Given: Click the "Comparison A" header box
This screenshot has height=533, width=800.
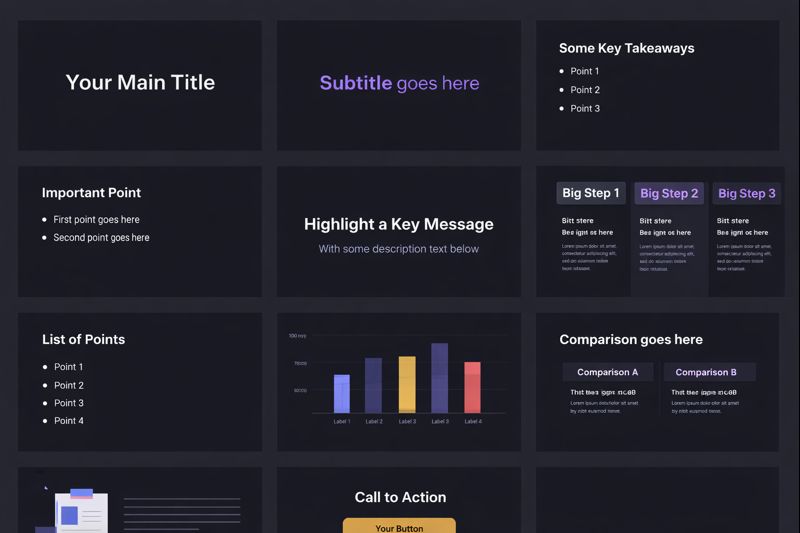Looking at the screenshot, I should pyautogui.click(x=607, y=372).
